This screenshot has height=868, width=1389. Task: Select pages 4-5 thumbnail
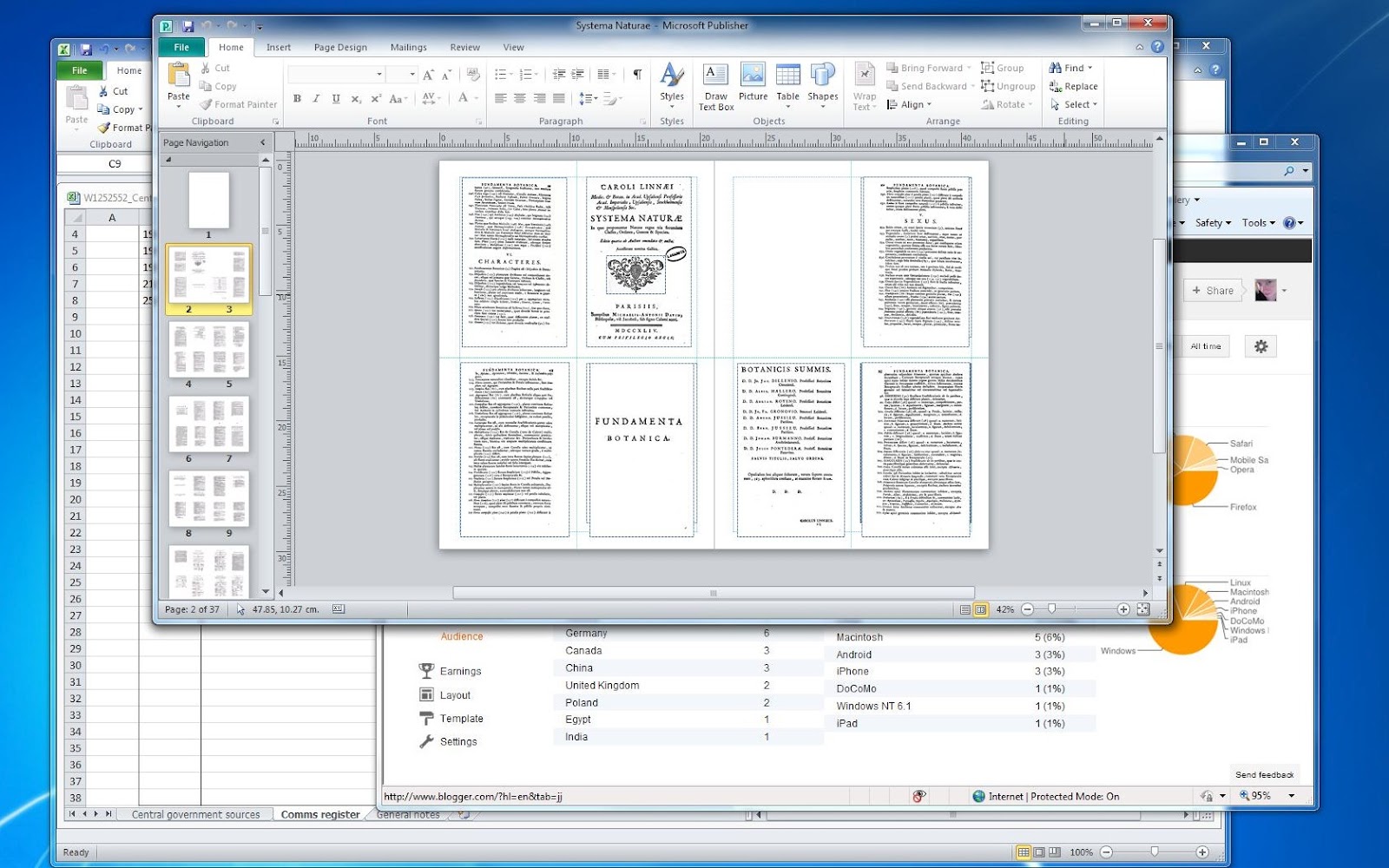(208, 350)
